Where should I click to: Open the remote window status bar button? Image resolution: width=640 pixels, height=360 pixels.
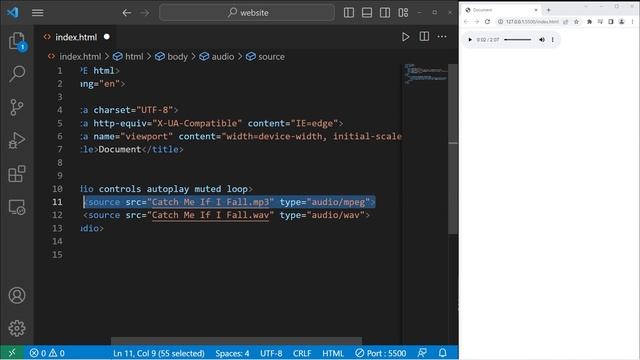point(12,353)
